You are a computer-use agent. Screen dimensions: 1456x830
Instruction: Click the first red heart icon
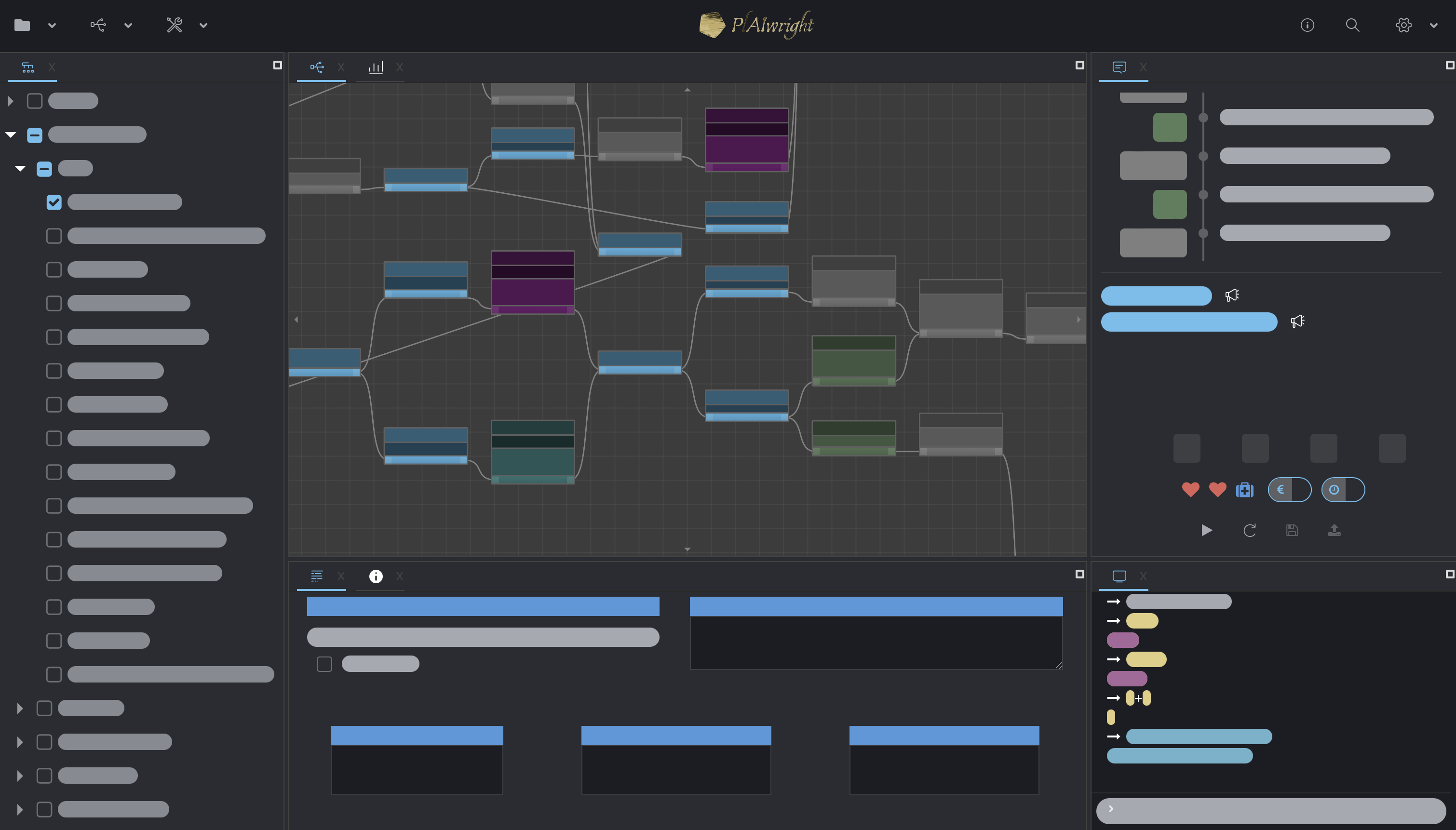pyautogui.click(x=1190, y=490)
